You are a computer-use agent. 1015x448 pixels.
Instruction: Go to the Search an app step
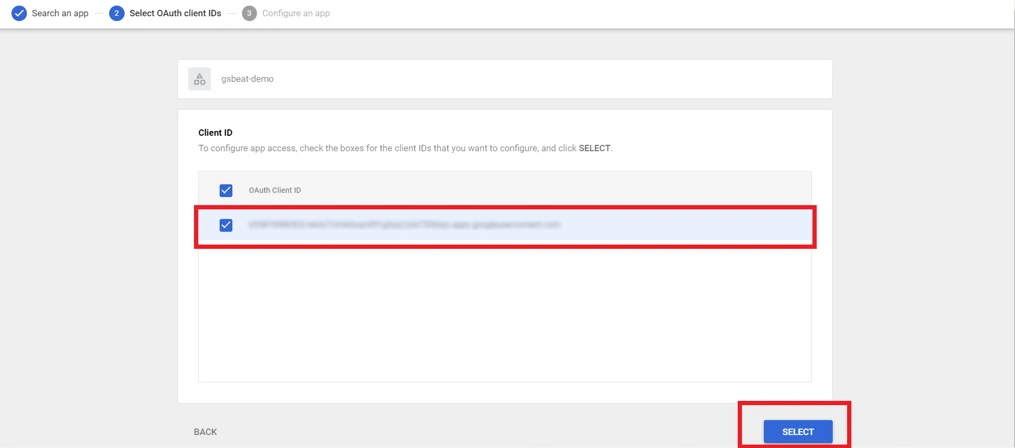click(x=60, y=13)
